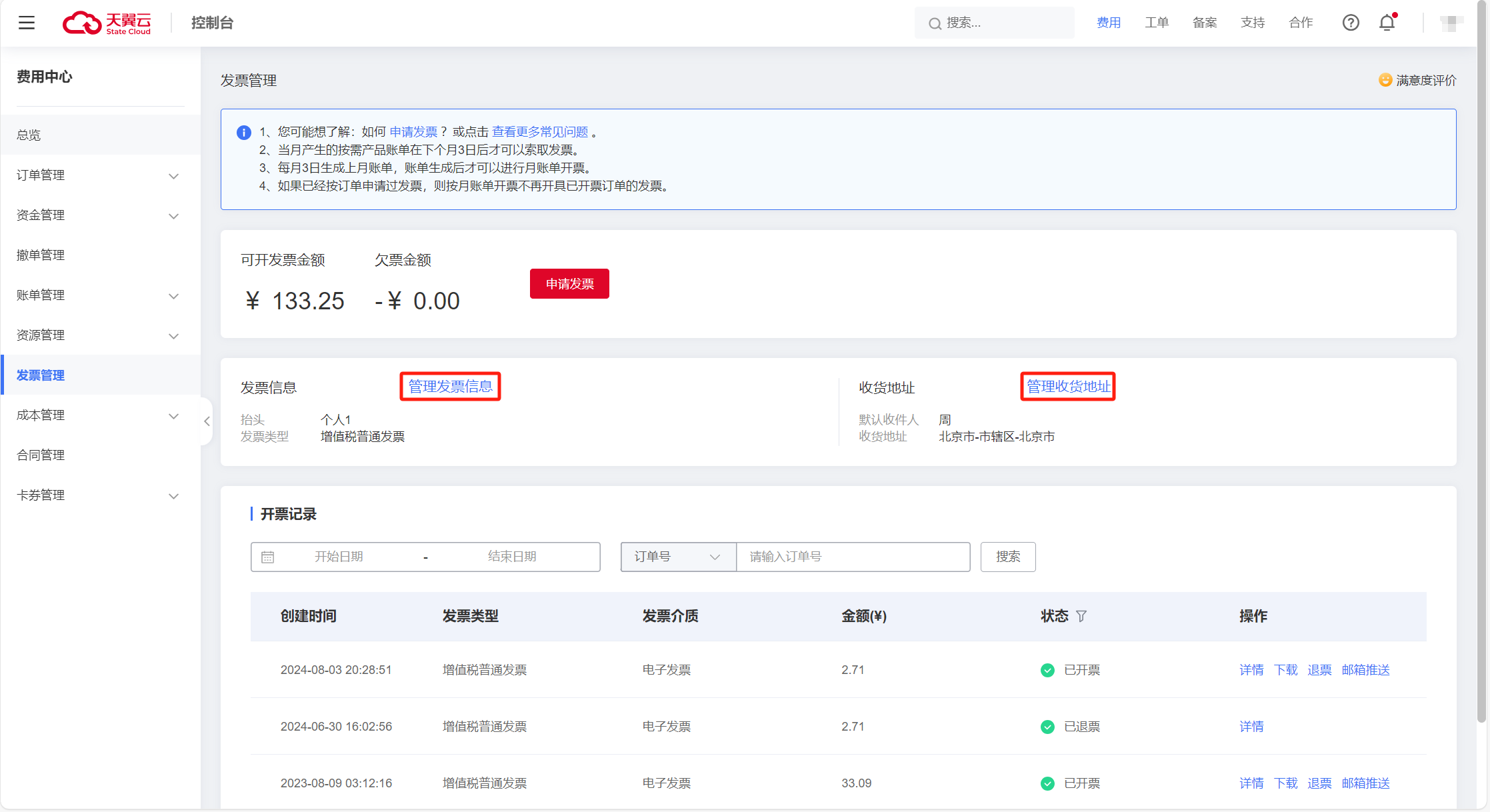Open the notification bell
This screenshot has width=1490, height=812.
coord(1387,23)
